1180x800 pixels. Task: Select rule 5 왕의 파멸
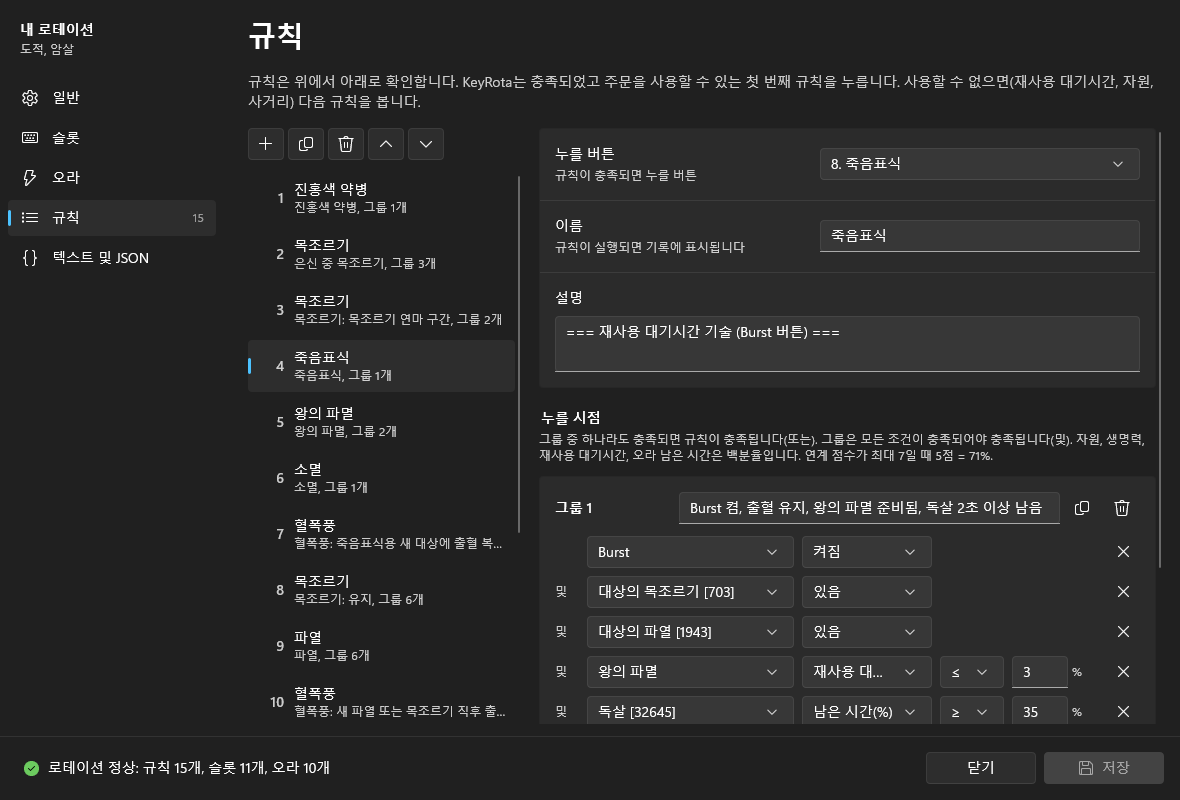point(382,422)
